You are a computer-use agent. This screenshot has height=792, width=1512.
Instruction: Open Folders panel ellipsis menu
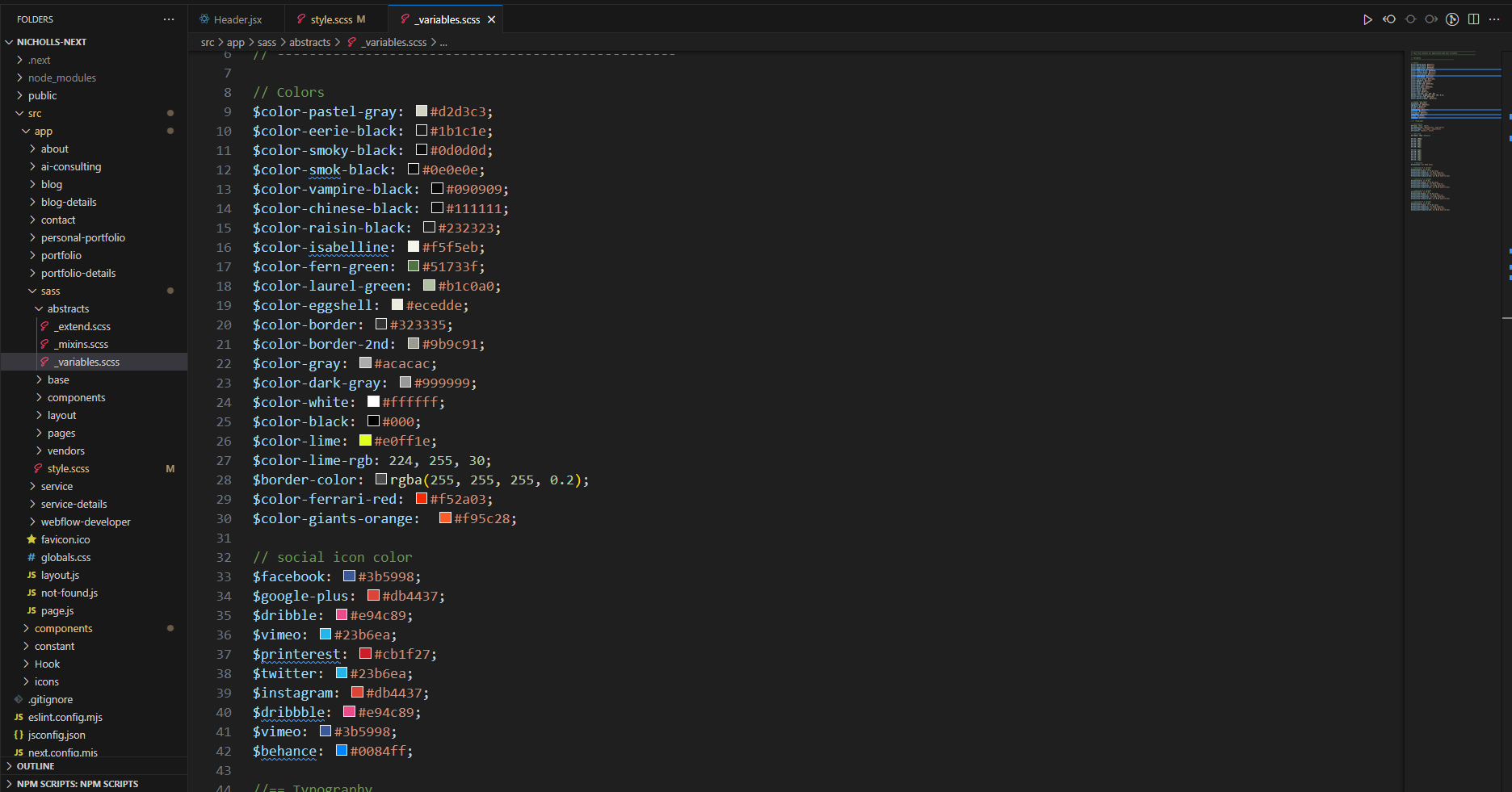coord(169,19)
